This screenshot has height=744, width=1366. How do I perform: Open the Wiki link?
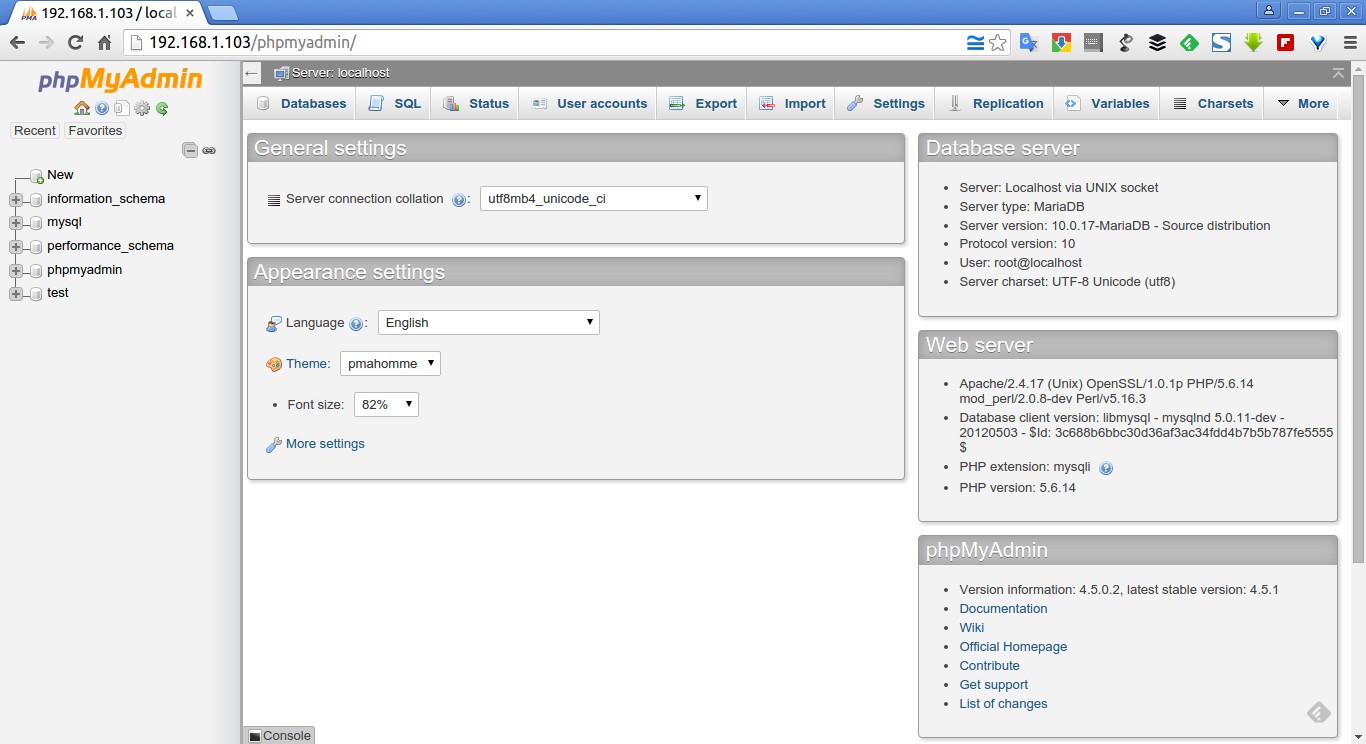coord(971,628)
